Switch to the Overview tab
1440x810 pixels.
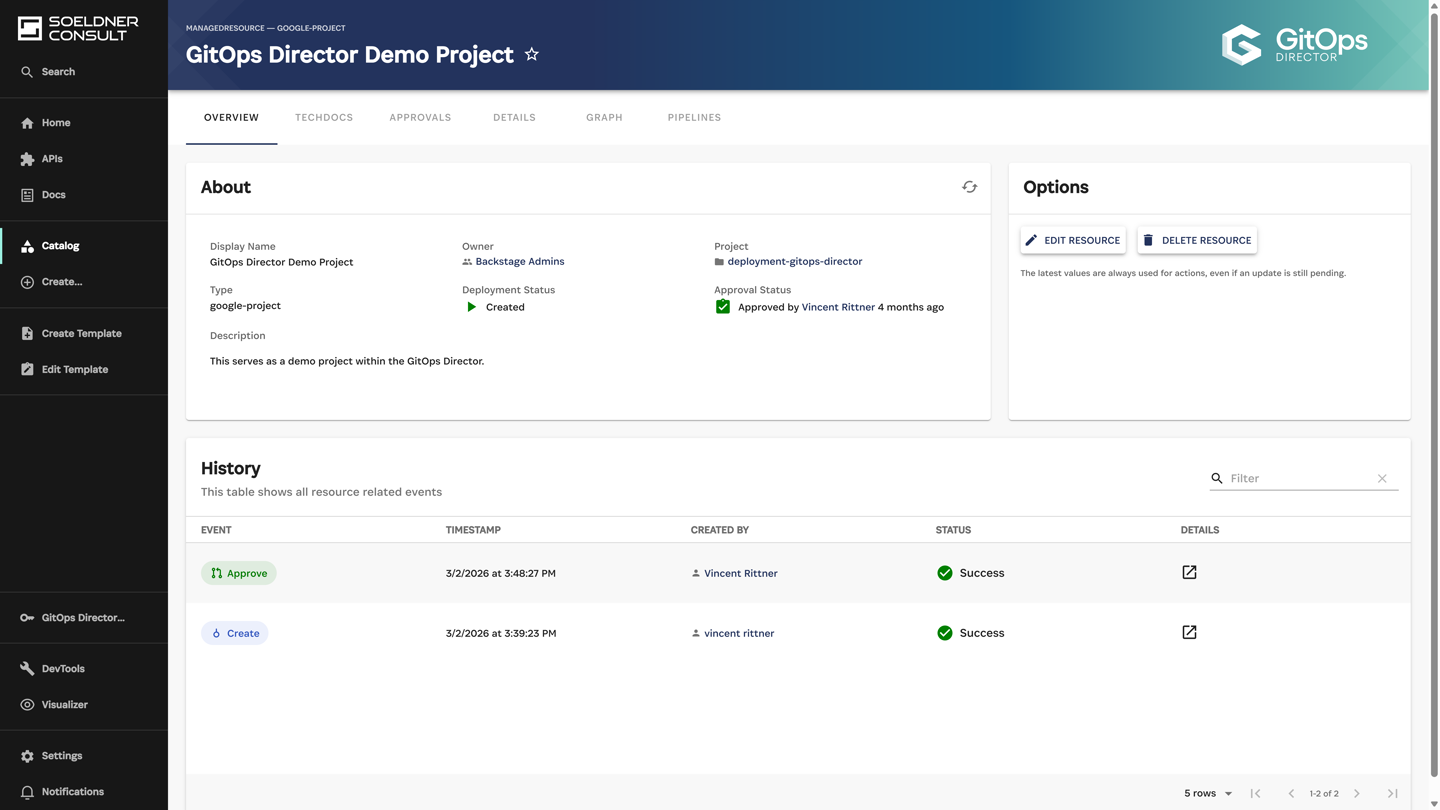(x=231, y=118)
